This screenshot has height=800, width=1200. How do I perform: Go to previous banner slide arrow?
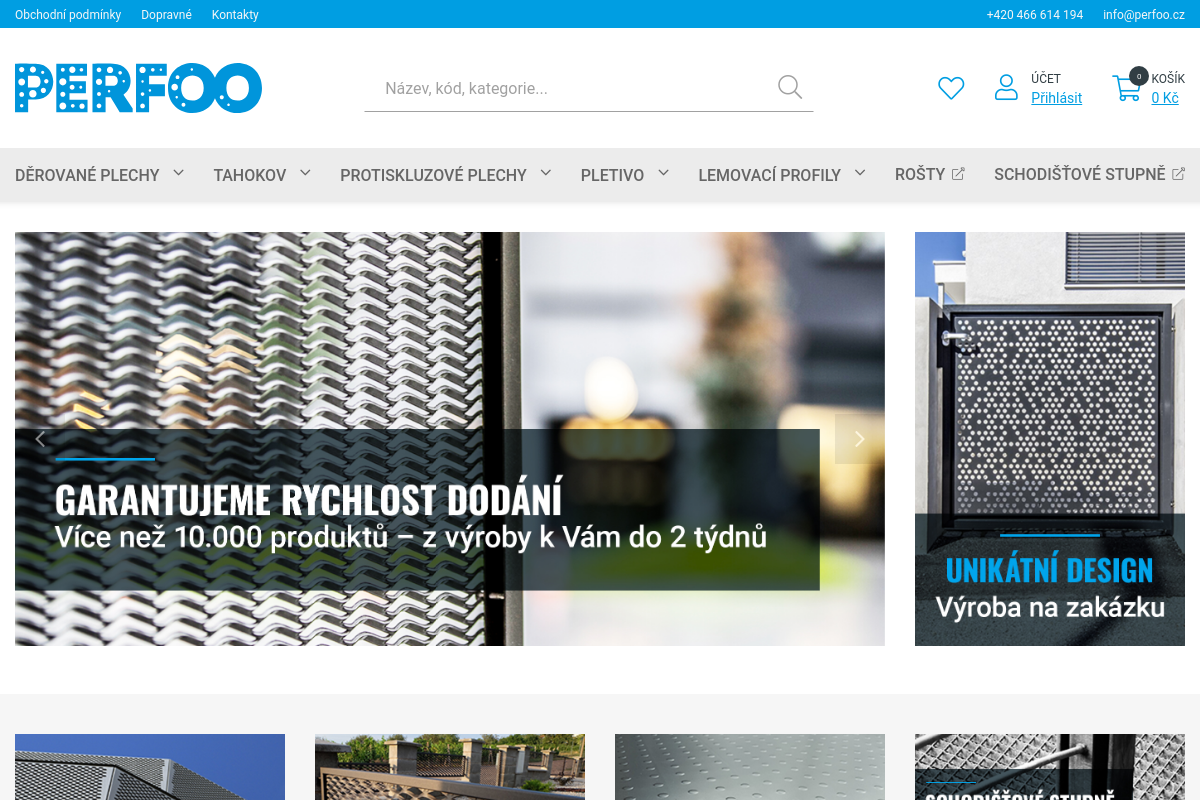41,439
